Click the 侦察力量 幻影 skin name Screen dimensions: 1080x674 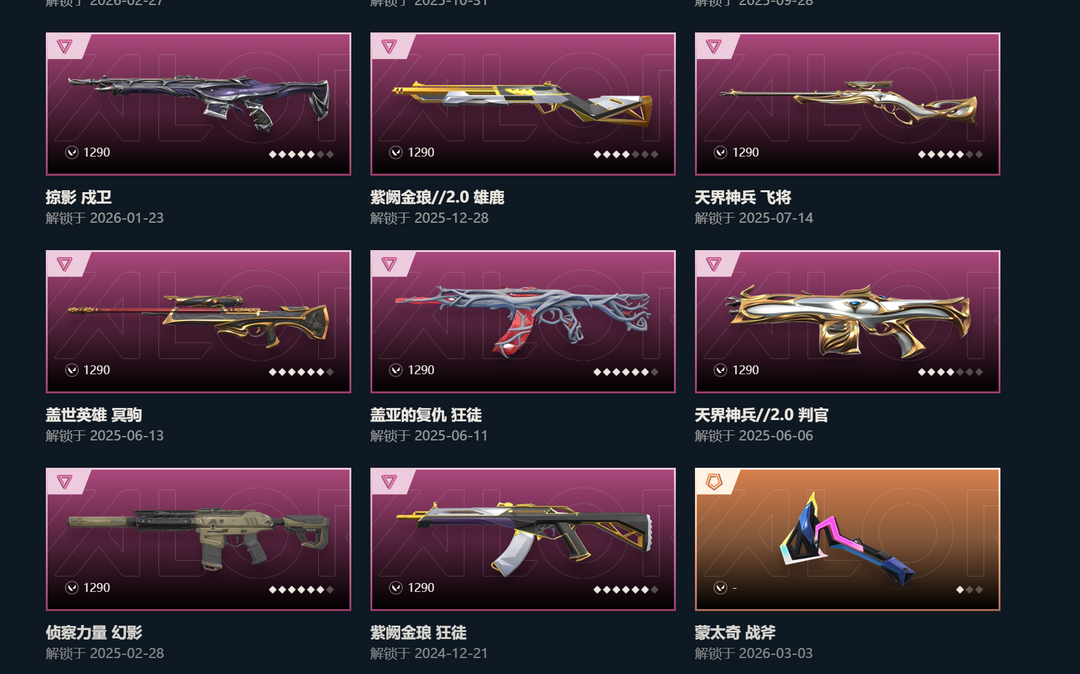[x=94, y=632]
